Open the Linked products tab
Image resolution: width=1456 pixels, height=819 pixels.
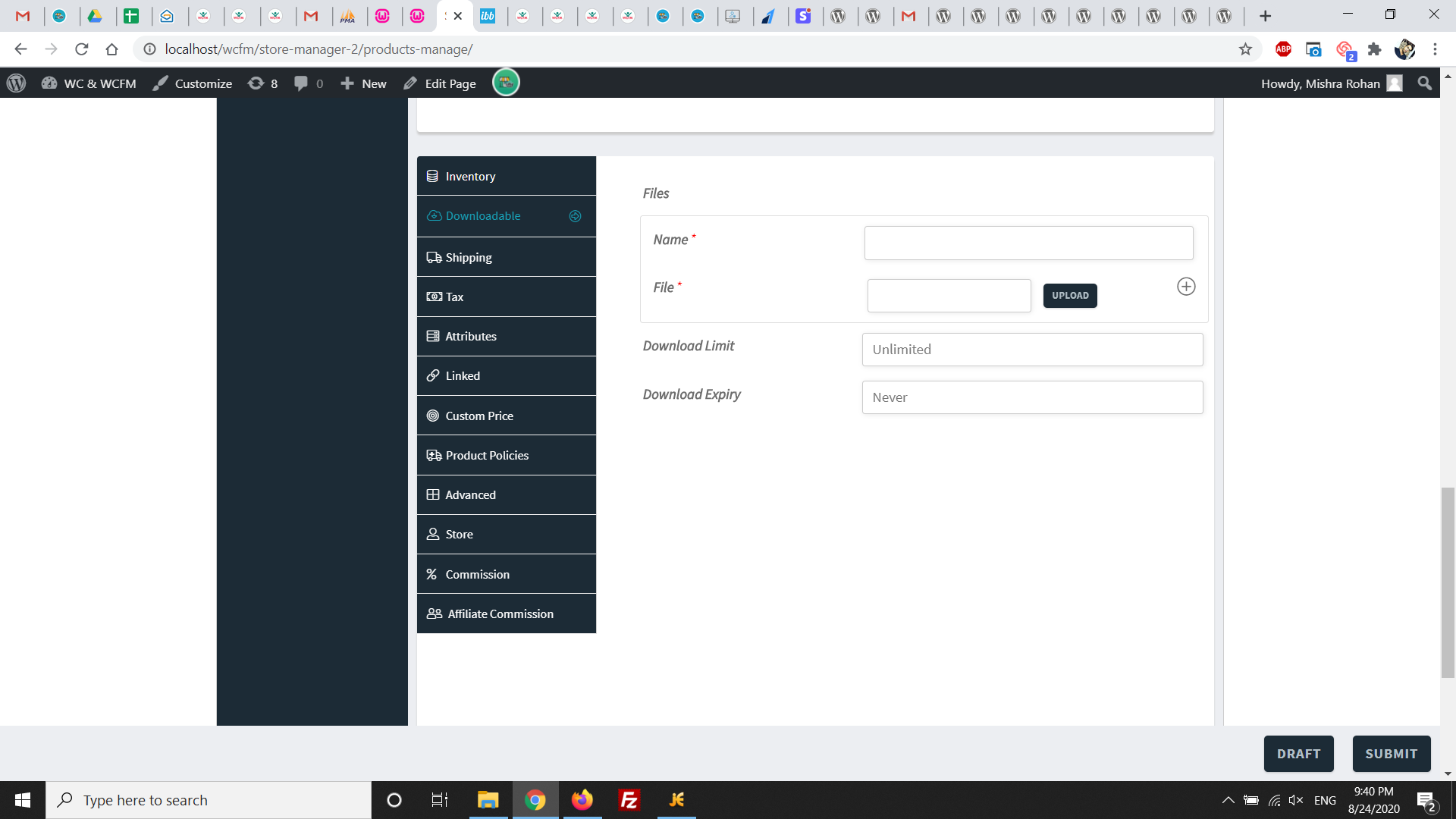tap(507, 375)
